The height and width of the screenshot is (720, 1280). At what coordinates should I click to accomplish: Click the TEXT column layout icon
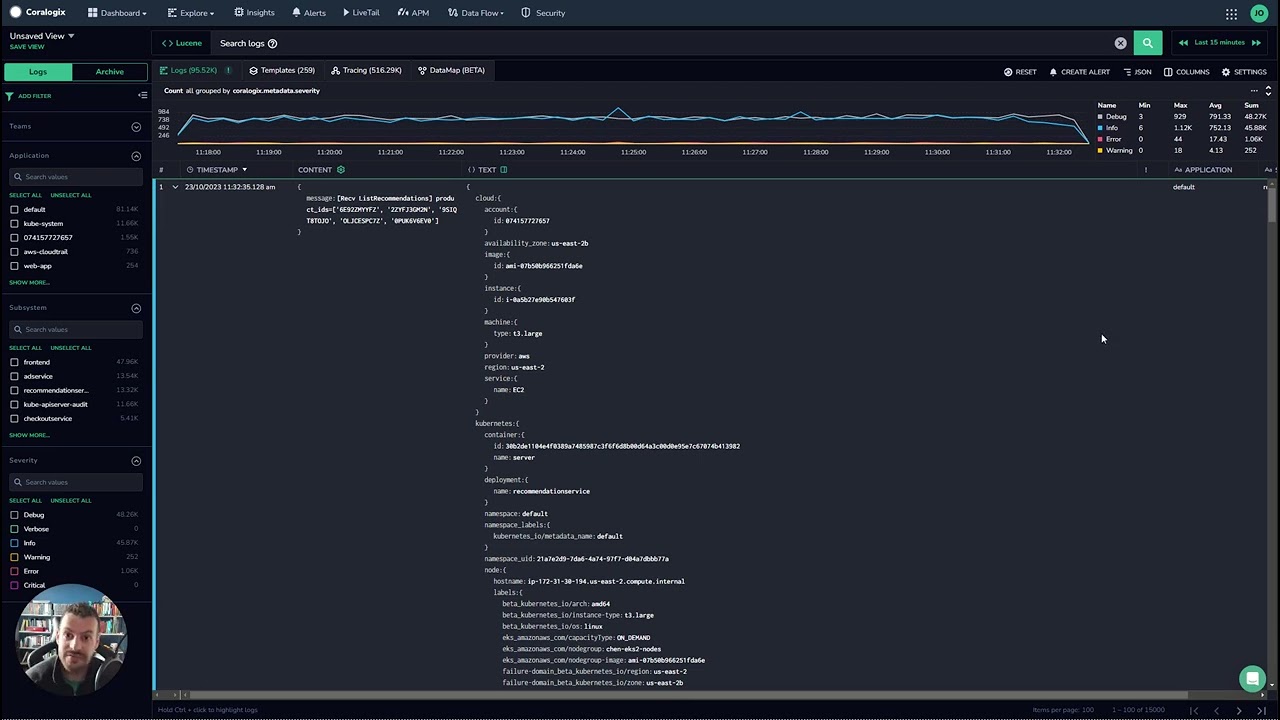(503, 170)
